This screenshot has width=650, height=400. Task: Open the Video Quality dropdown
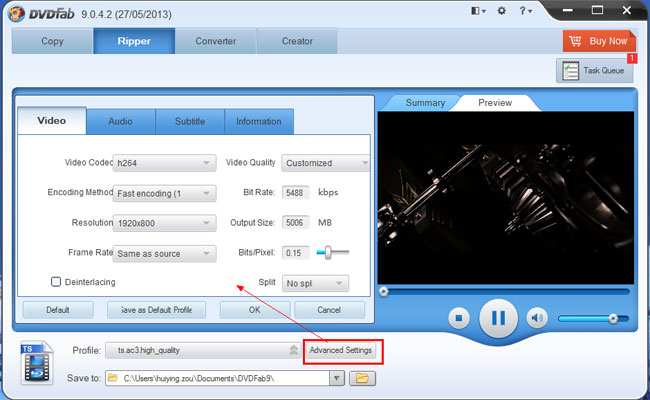click(x=325, y=163)
